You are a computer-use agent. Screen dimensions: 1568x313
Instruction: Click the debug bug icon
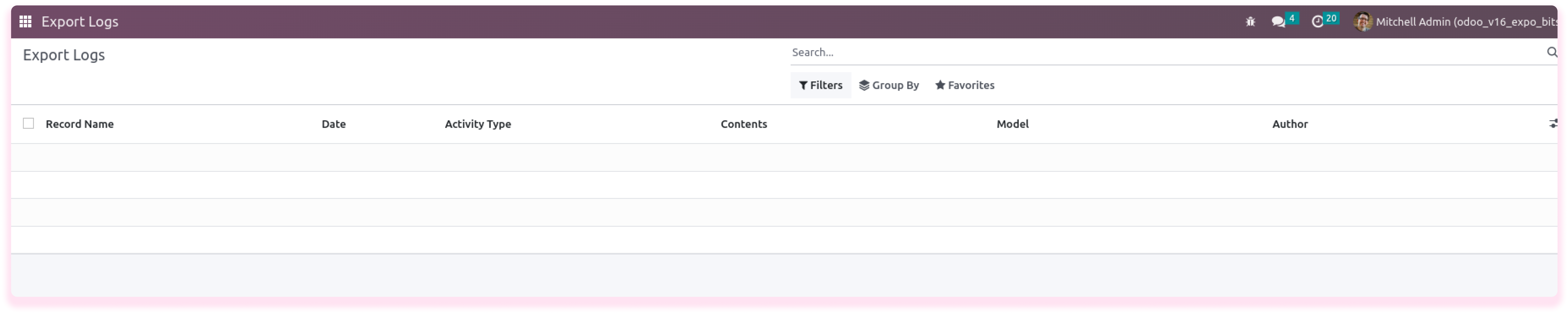point(1250,22)
